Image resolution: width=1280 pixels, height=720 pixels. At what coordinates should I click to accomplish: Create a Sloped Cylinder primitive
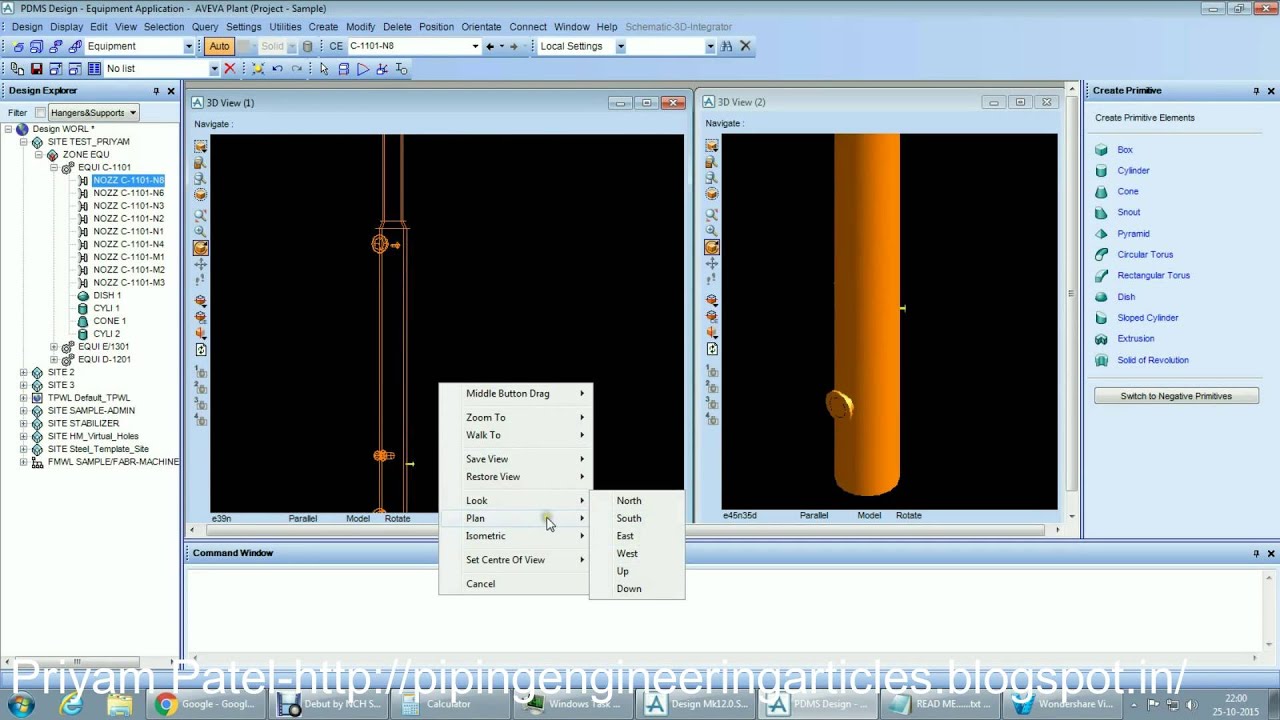[x=1147, y=318]
